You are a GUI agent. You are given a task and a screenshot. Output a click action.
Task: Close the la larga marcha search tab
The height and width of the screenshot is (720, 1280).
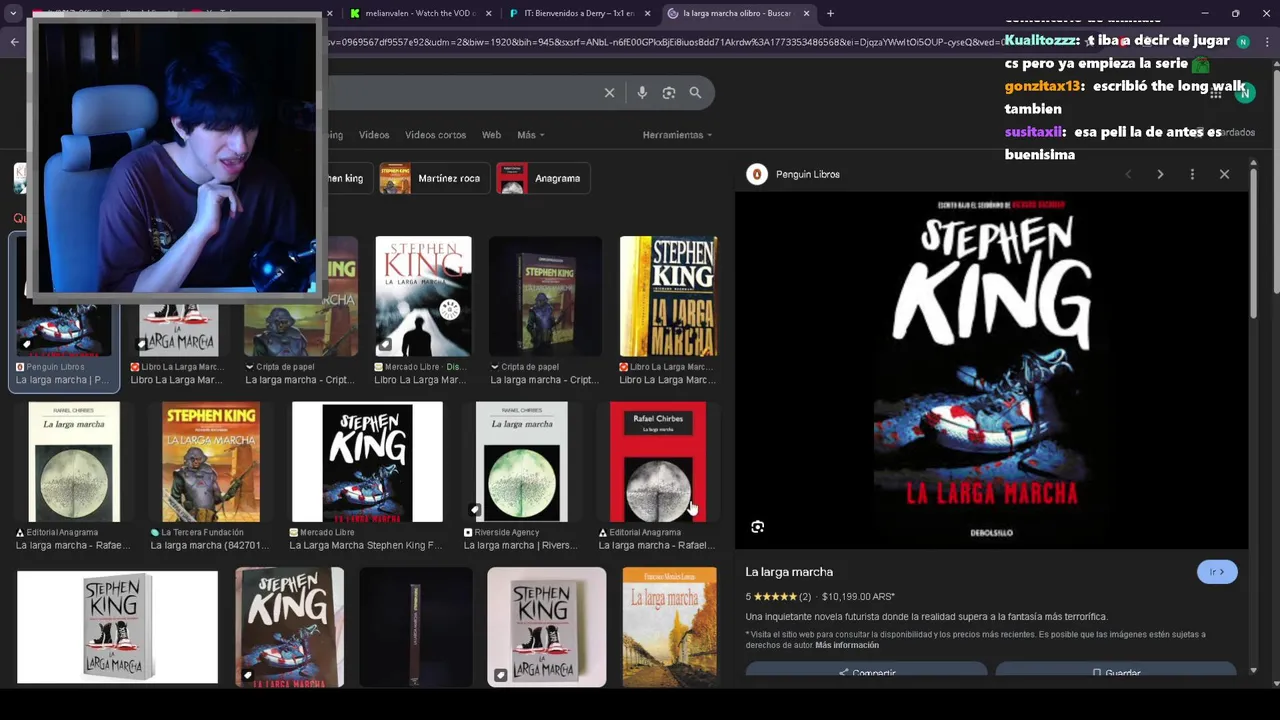[x=806, y=13]
